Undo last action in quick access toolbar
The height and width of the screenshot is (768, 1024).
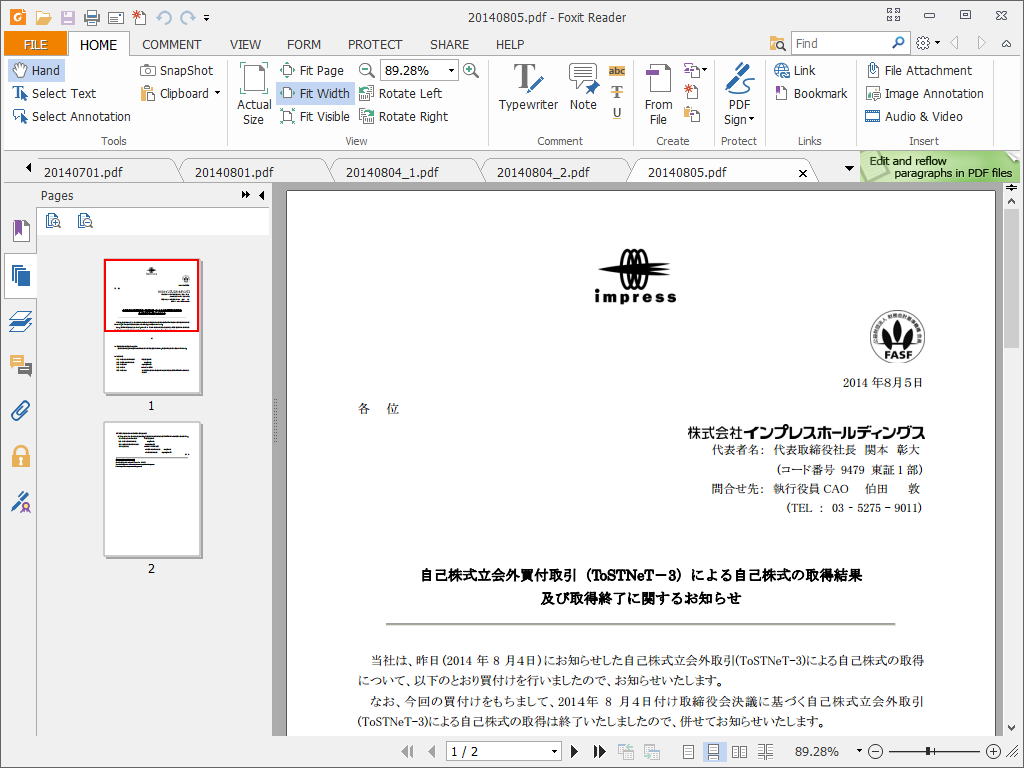coord(164,18)
